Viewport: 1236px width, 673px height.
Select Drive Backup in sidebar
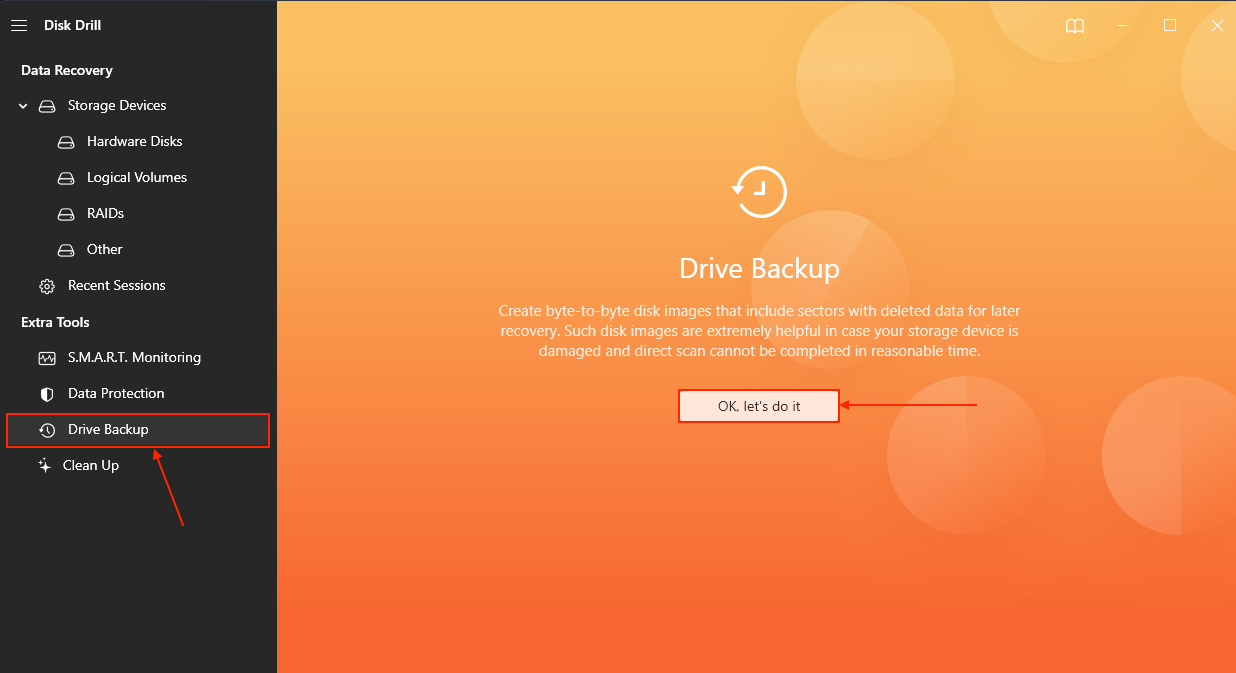(138, 430)
